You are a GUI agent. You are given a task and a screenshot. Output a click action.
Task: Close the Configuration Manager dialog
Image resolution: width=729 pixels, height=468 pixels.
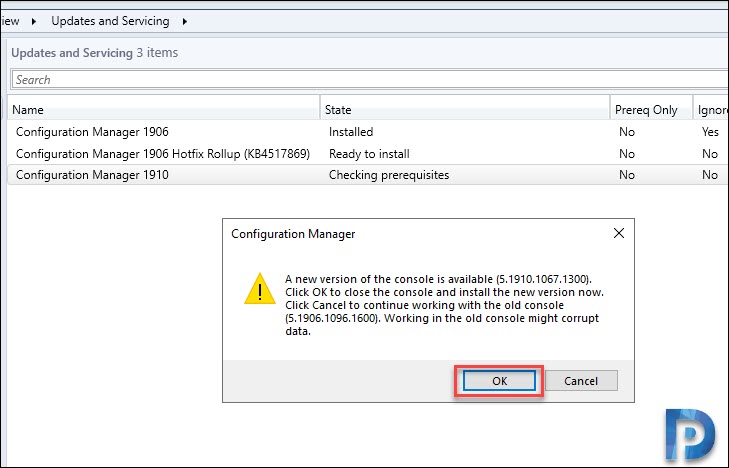(x=619, y=233)
